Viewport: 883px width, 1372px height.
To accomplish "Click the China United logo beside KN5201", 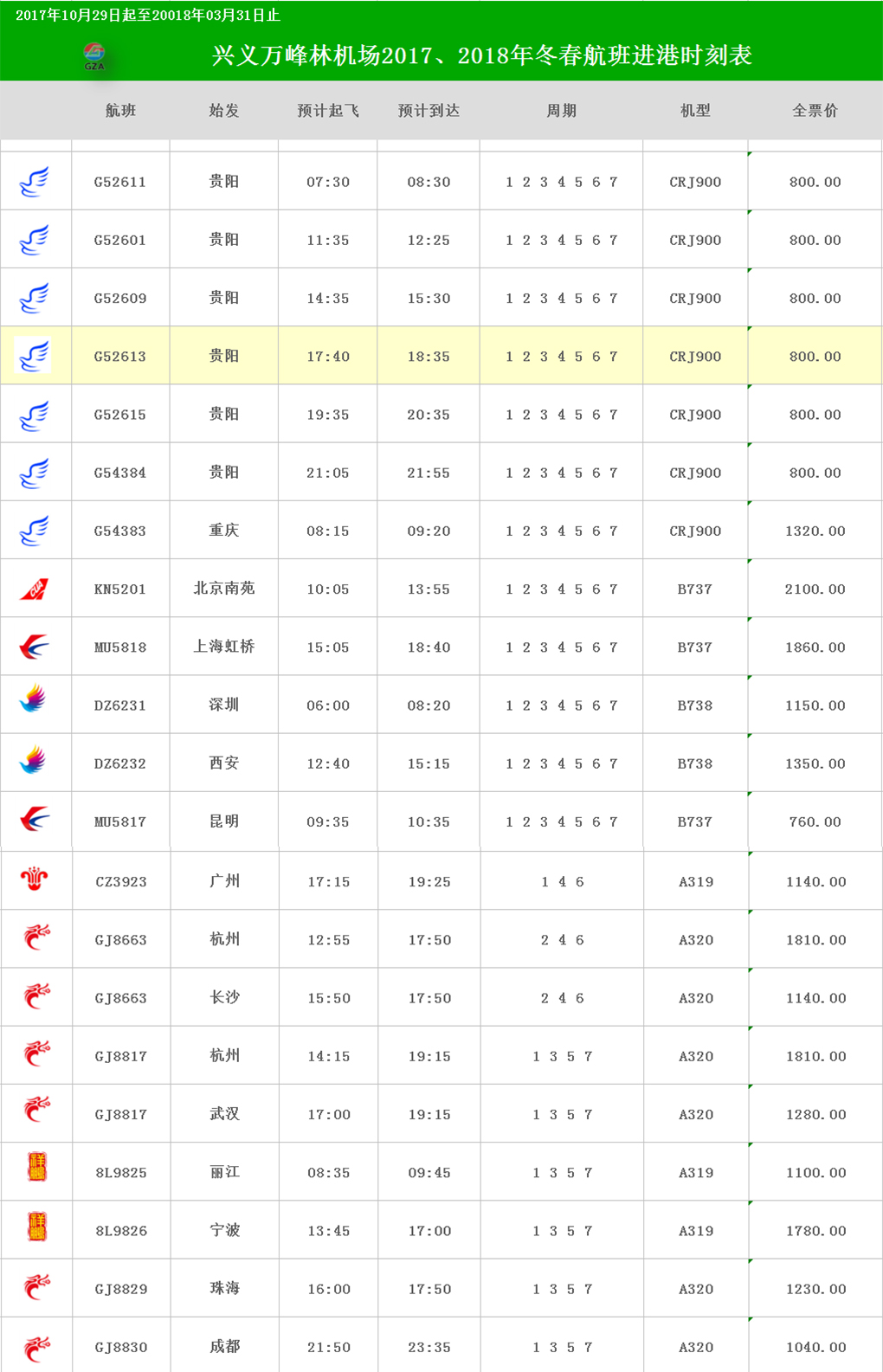I will (x=34, y=589).
